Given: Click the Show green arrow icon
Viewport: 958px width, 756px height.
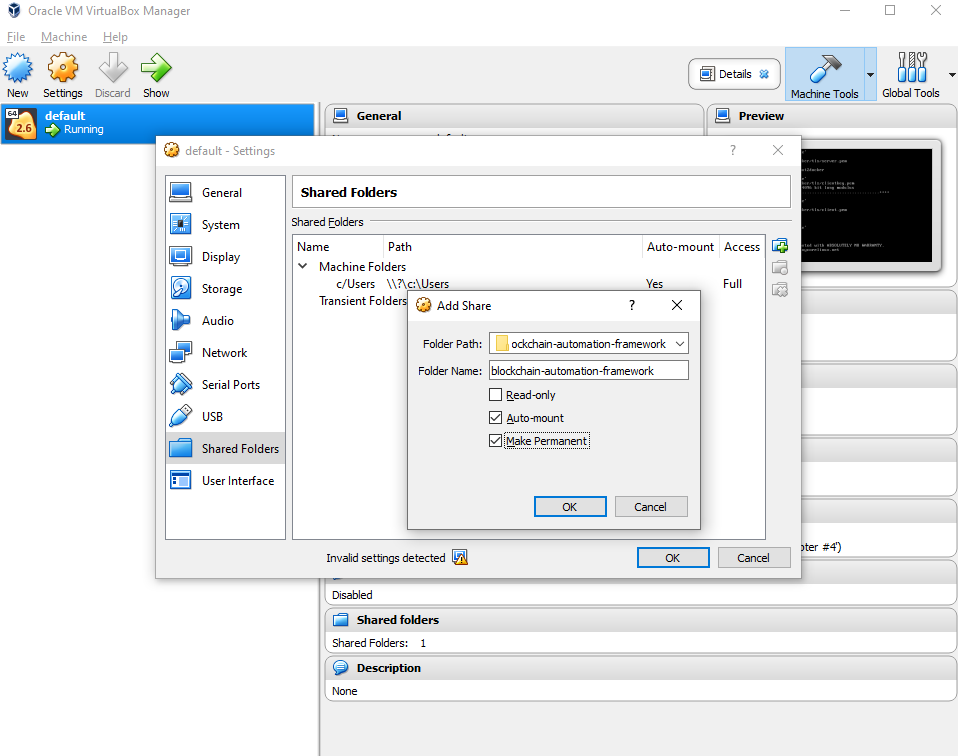Looking at the screenshot, I should click(x=156, y=68).
